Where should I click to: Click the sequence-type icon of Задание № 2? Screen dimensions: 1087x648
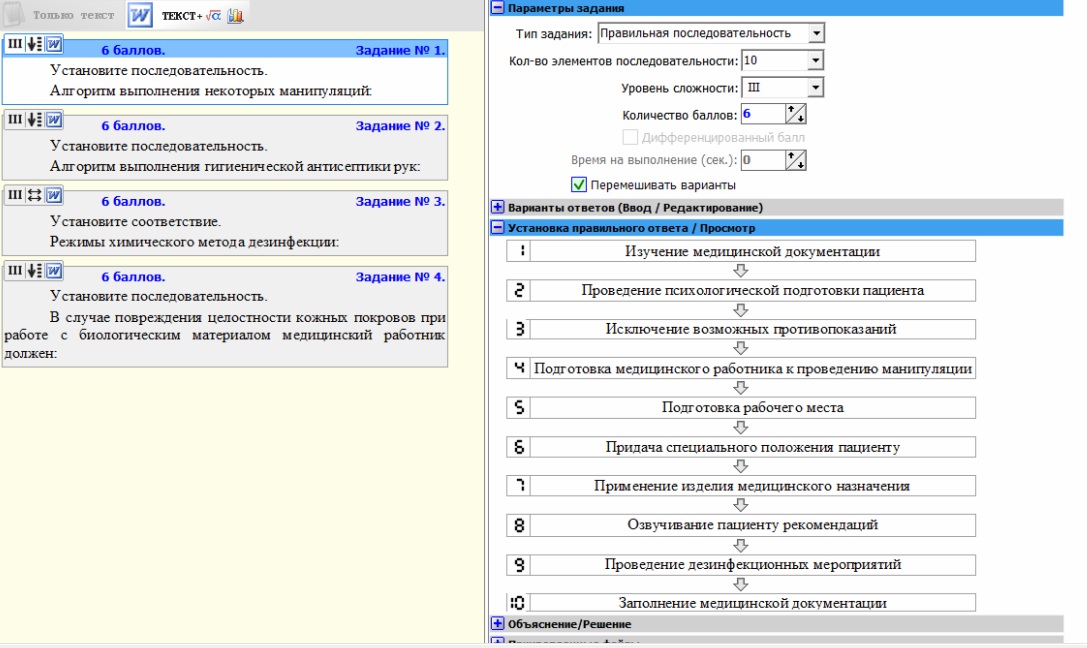coord(34,120)
